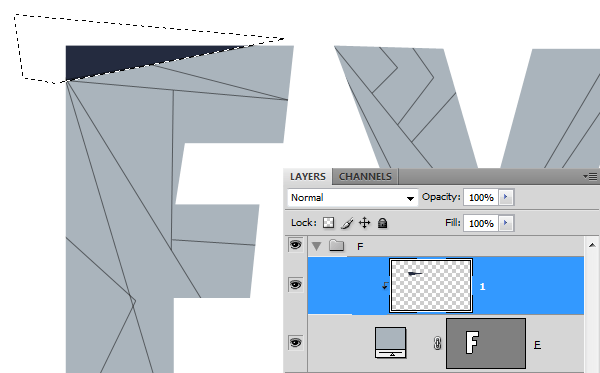Open the Fill slider arrow

505,223
